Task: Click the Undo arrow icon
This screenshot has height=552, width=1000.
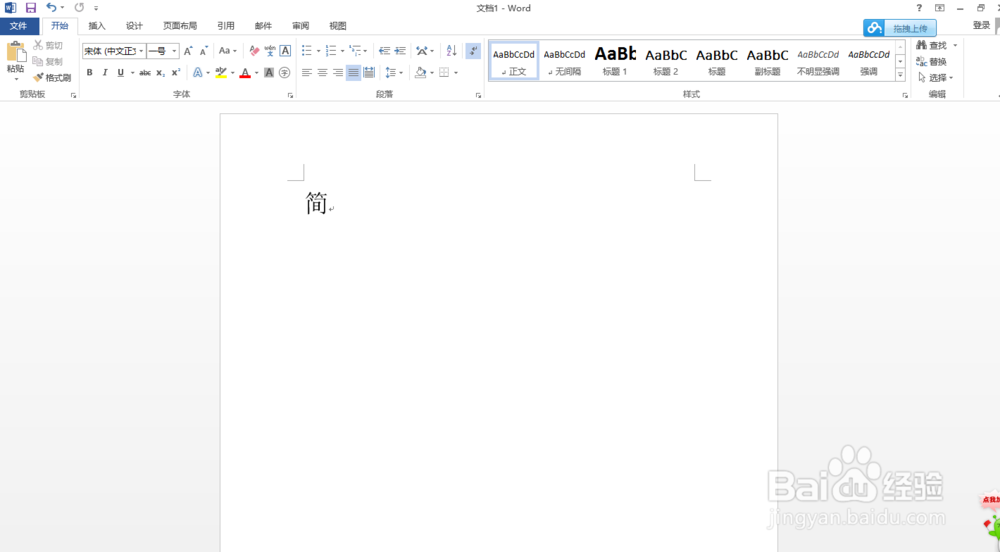Action: pos(51,8)
